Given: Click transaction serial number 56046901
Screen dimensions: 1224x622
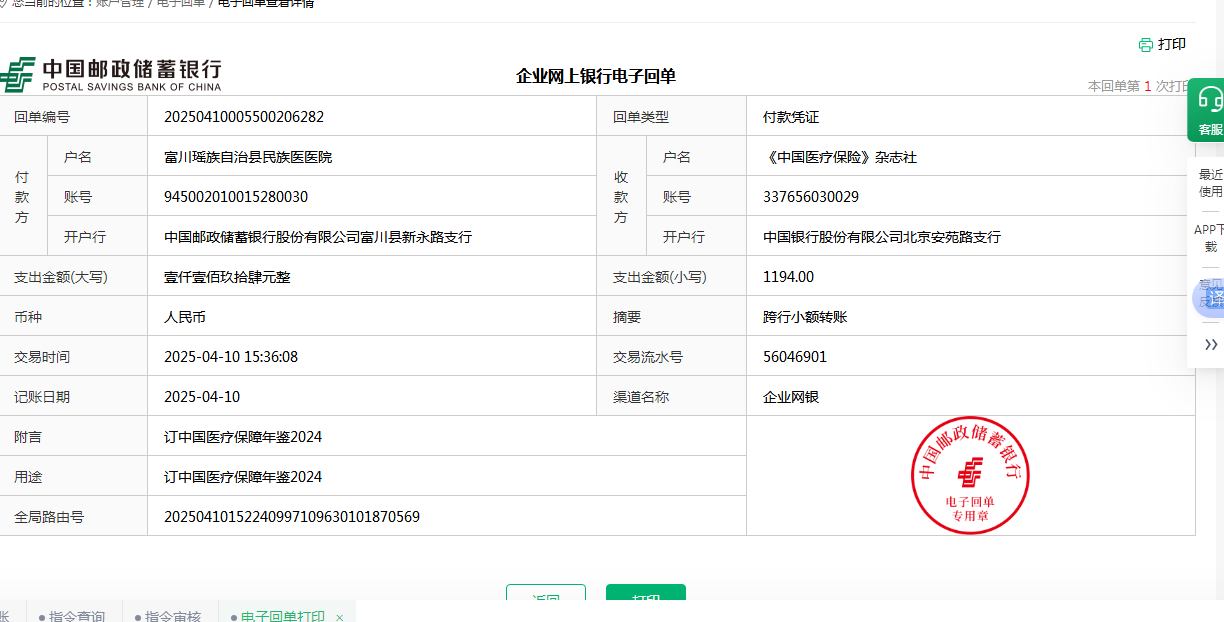Looking at the screenshot, I should (795, 357).
